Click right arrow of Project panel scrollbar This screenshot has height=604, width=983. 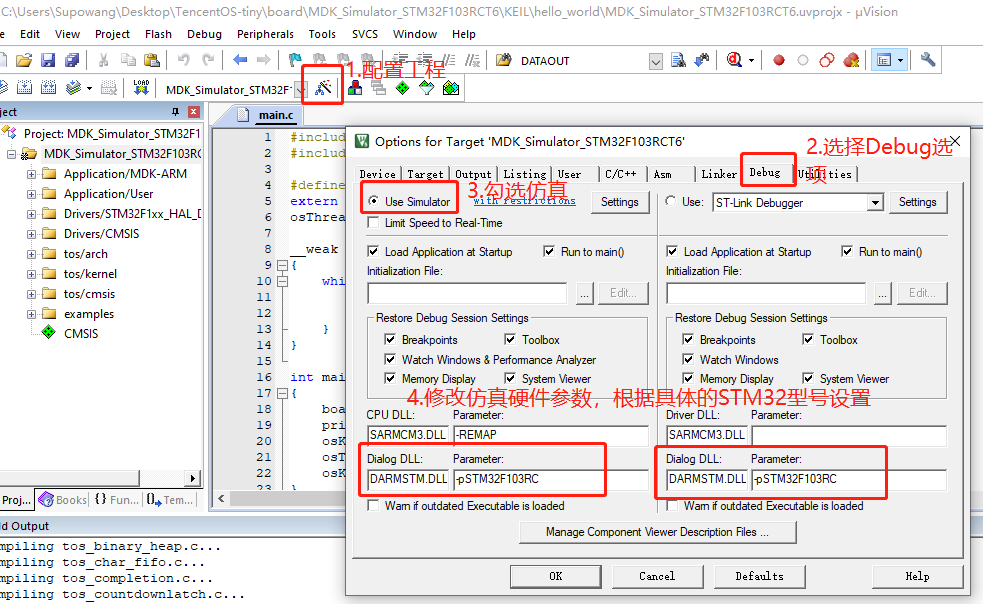193,478
